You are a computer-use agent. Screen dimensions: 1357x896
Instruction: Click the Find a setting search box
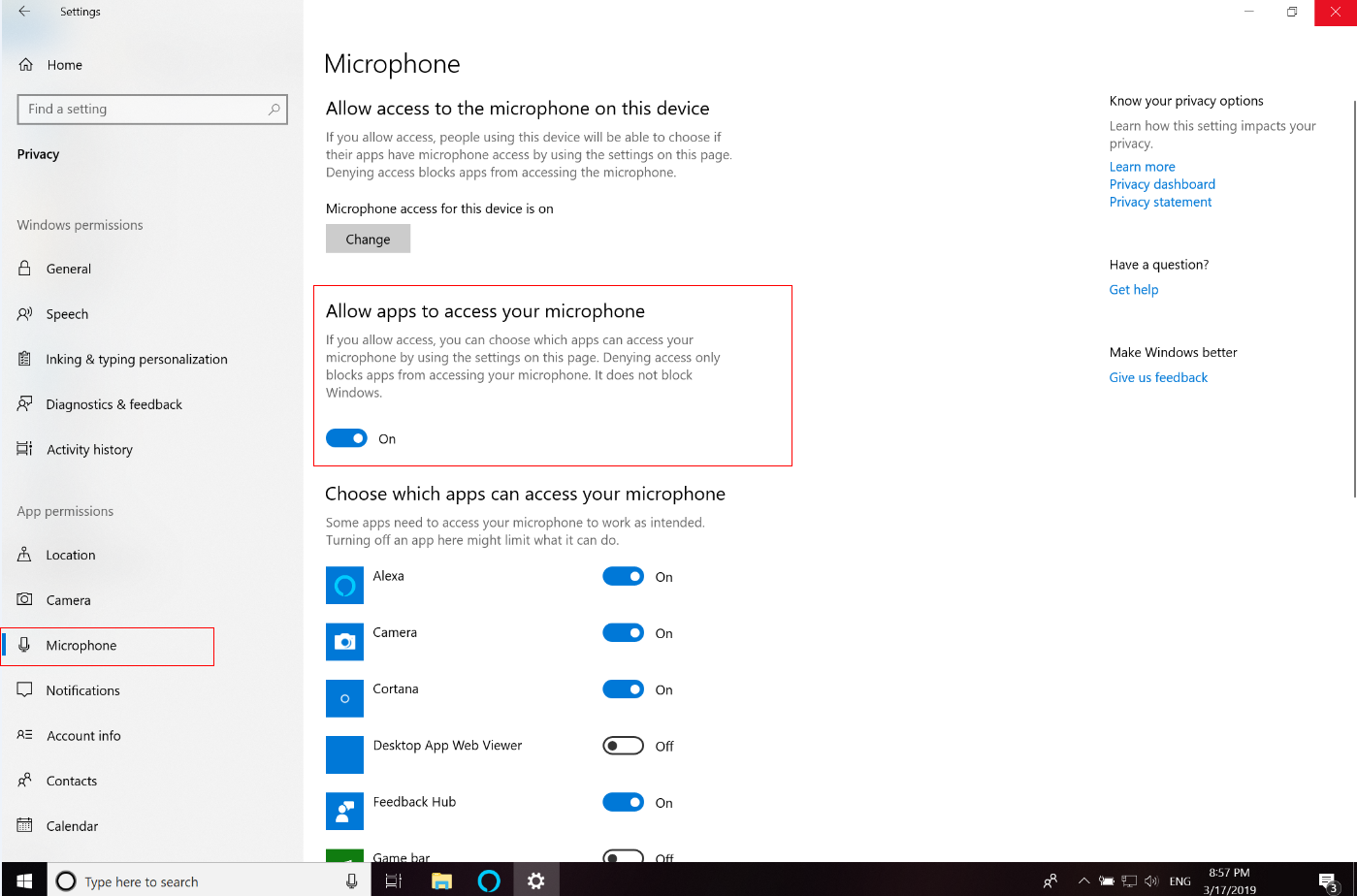[145, 110]
